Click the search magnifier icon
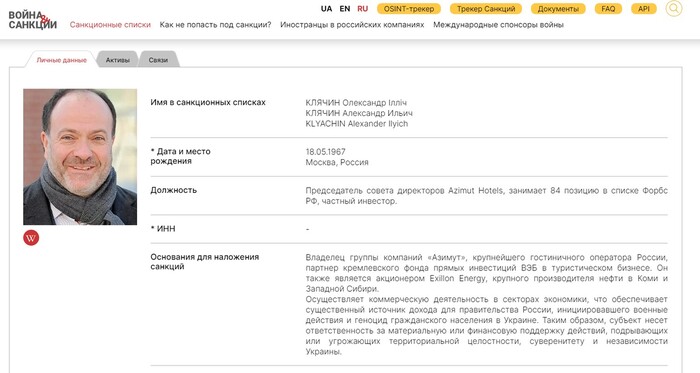Image resolution: width=700 pixels, height=373 pixels. [x=674, y=8]
